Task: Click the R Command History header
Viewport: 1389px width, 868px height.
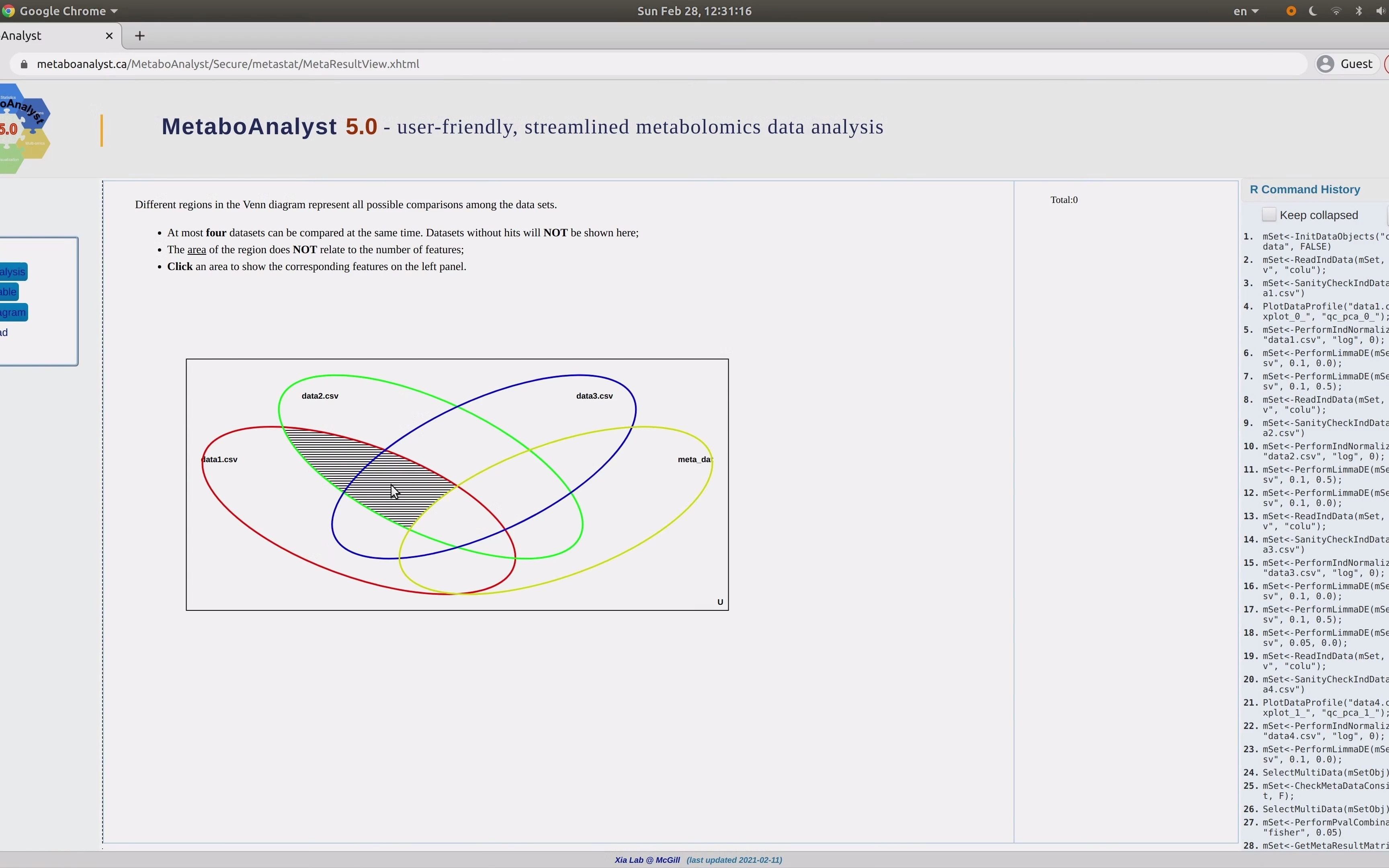Action: 1305,189
